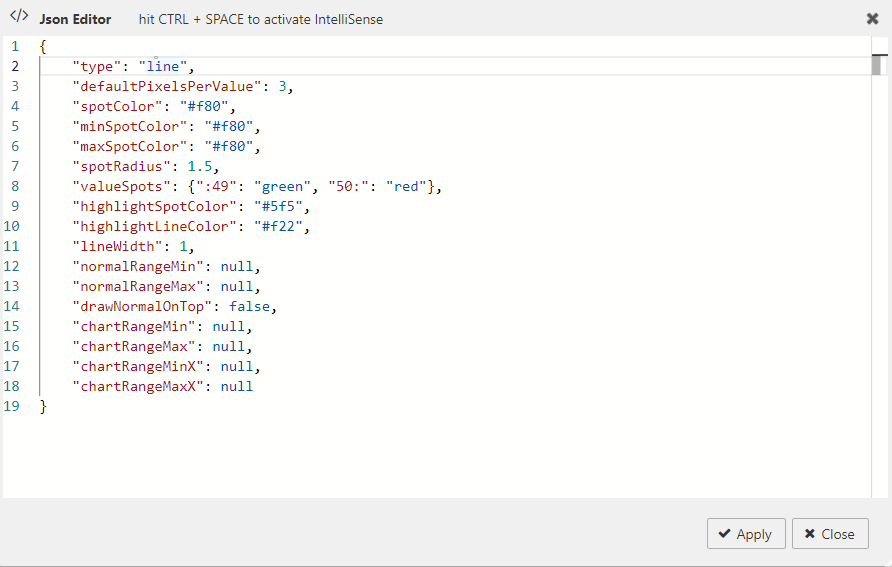This screenshot has width=892, height=567.
Task: Click the vertical scrollbar thumb in the editor
Action: [x=878, y=65]
